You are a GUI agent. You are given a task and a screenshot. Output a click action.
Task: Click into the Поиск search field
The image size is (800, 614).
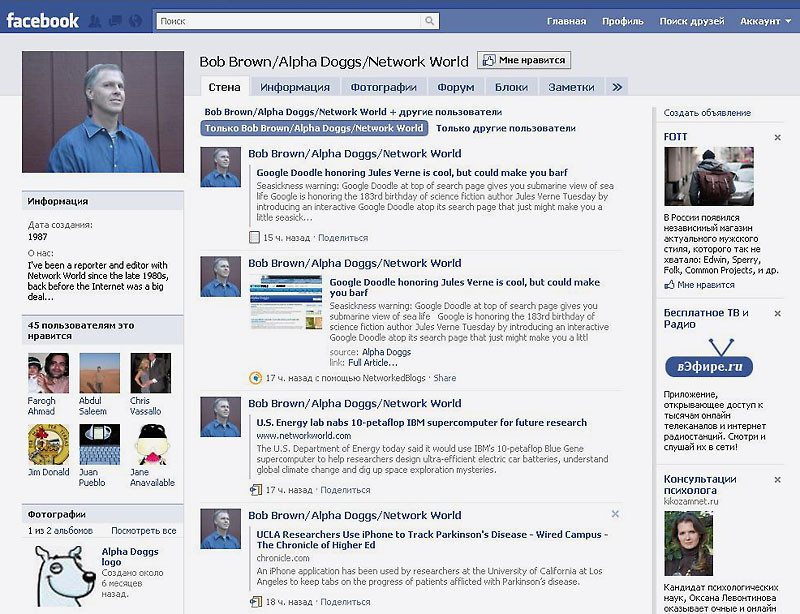(x=288, y=20)
